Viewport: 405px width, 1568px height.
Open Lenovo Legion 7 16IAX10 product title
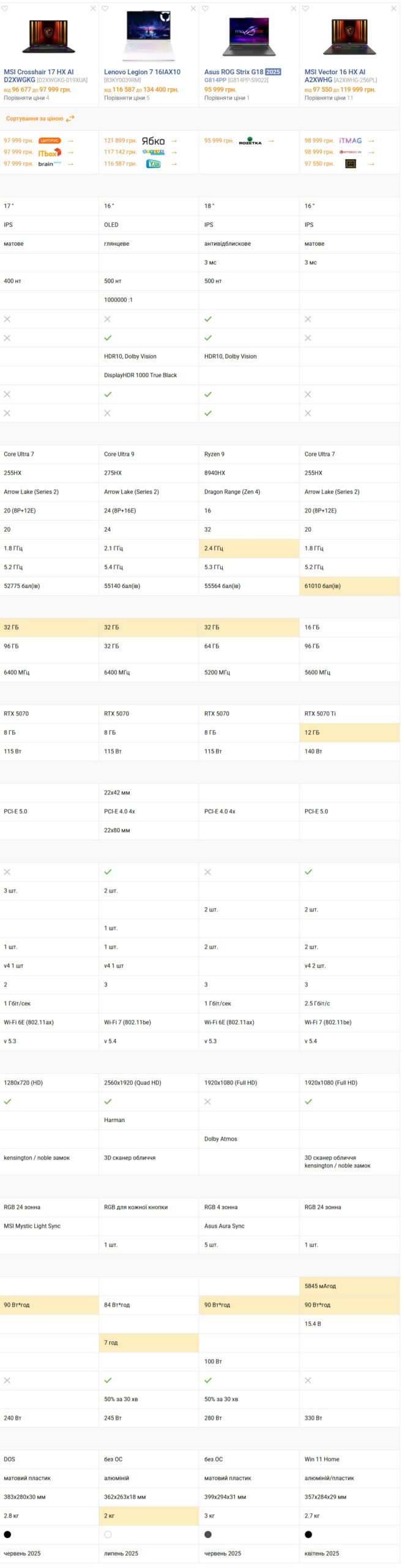click(x=142, y=72)
